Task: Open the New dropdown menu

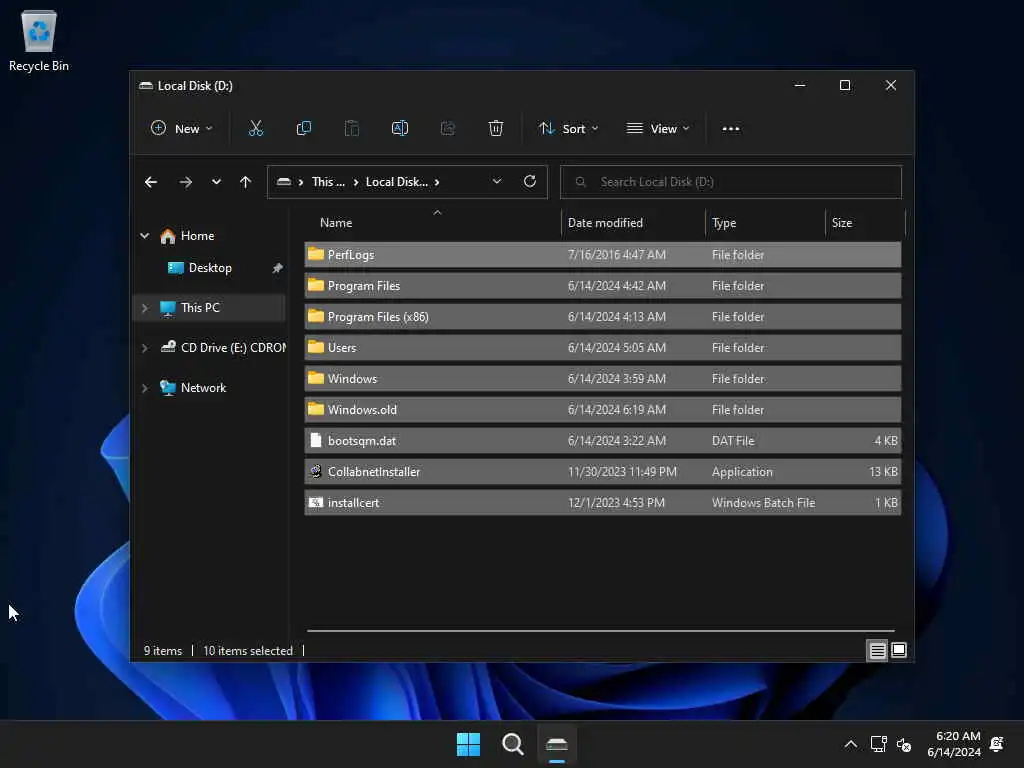Action: [182, 129]
